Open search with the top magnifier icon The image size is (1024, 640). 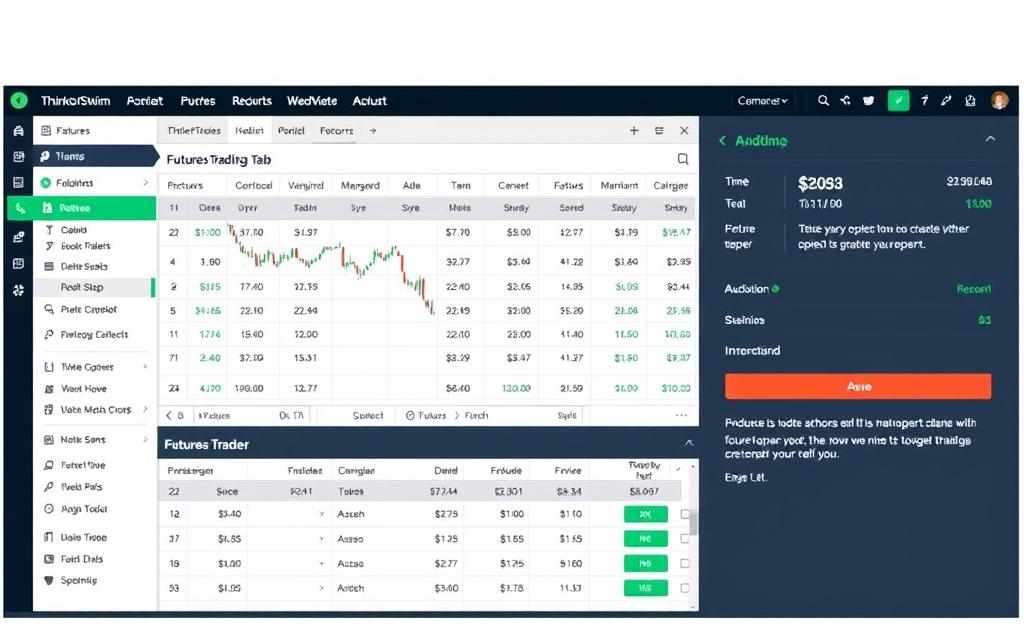pyautogui.click(x=823, y=100)
